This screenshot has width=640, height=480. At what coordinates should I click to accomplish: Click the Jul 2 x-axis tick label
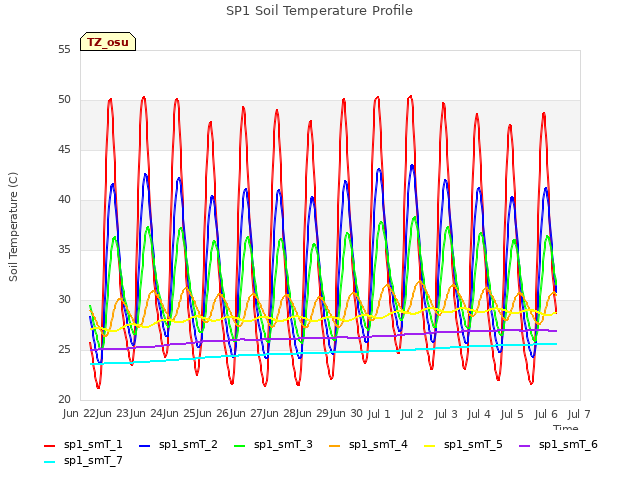pos(412,414)
